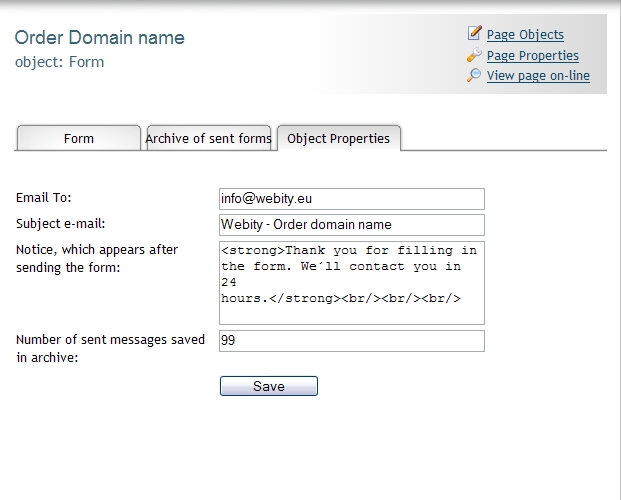Open the Archive of sent forms tab

pos(209,138)
